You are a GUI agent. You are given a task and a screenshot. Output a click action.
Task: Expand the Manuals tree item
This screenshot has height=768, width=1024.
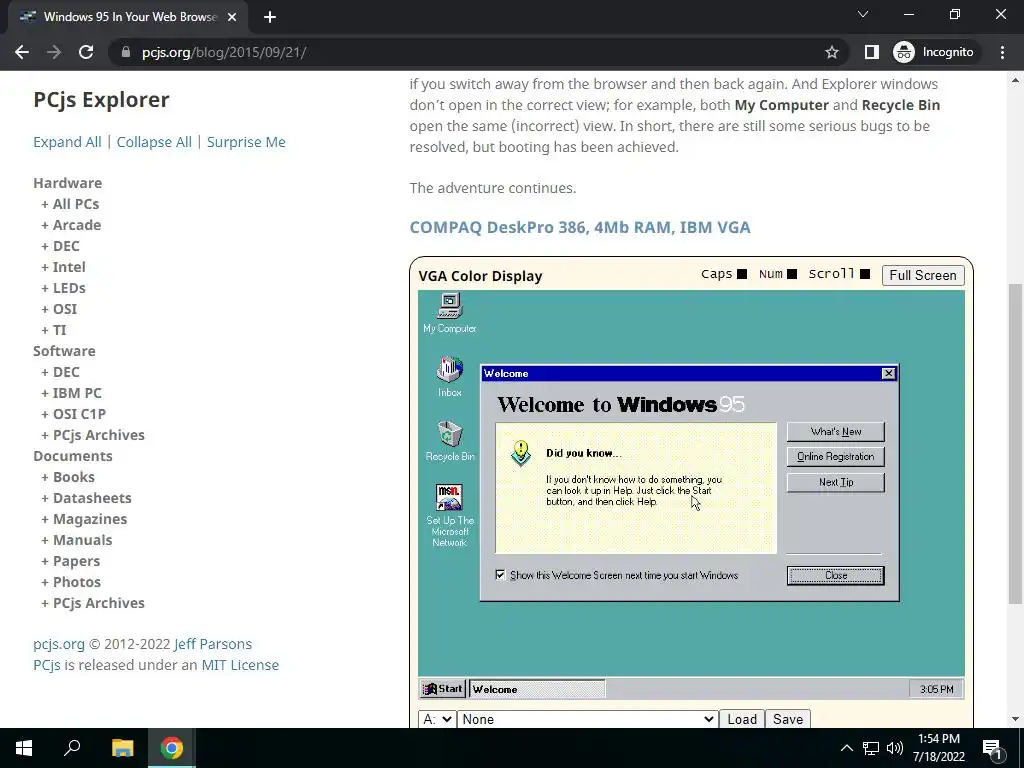(77, 540)
